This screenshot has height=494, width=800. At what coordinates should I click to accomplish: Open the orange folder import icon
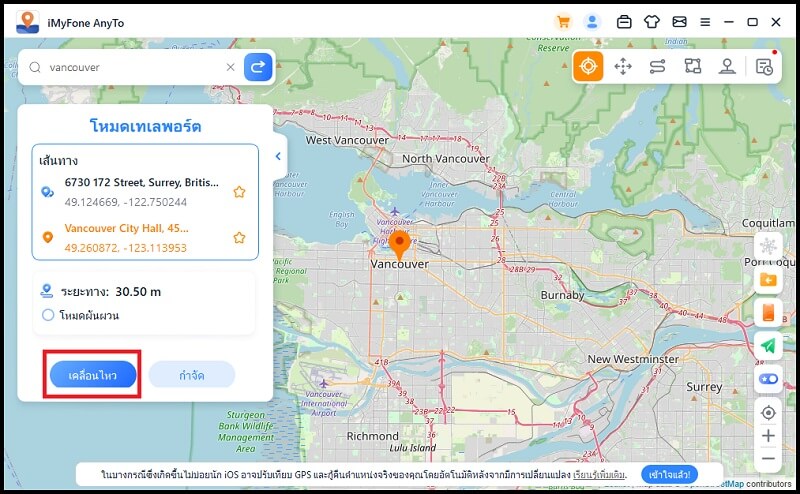[768, 280]
